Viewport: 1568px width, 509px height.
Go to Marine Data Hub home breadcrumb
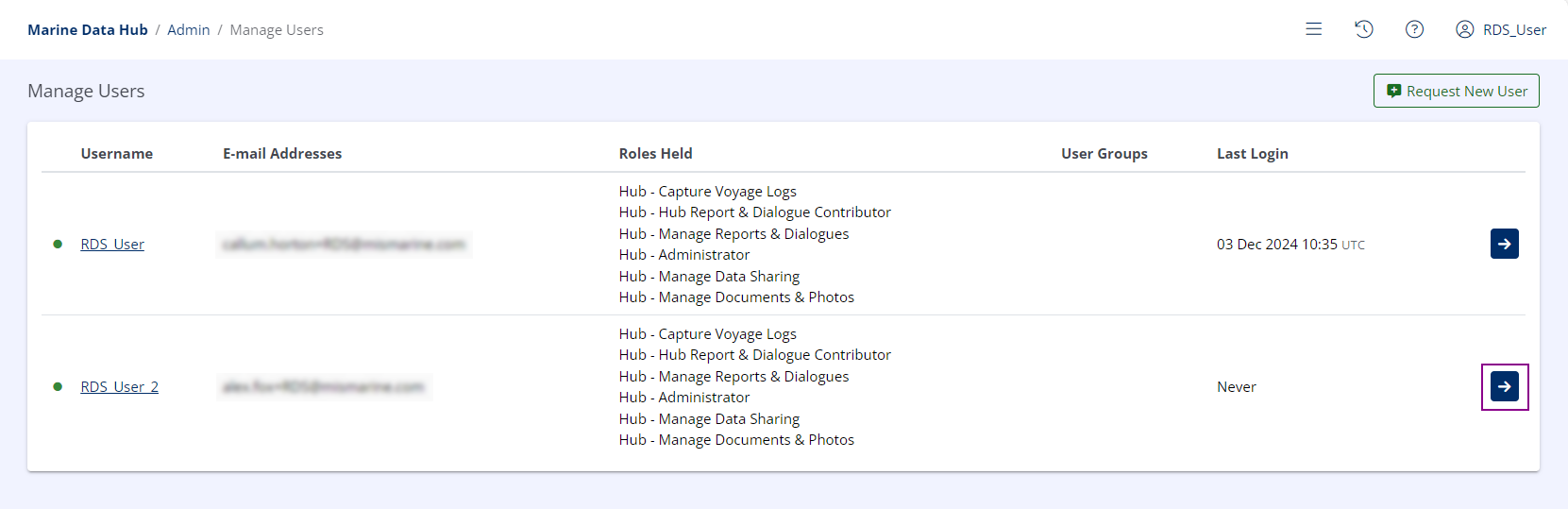click(88, 30)
